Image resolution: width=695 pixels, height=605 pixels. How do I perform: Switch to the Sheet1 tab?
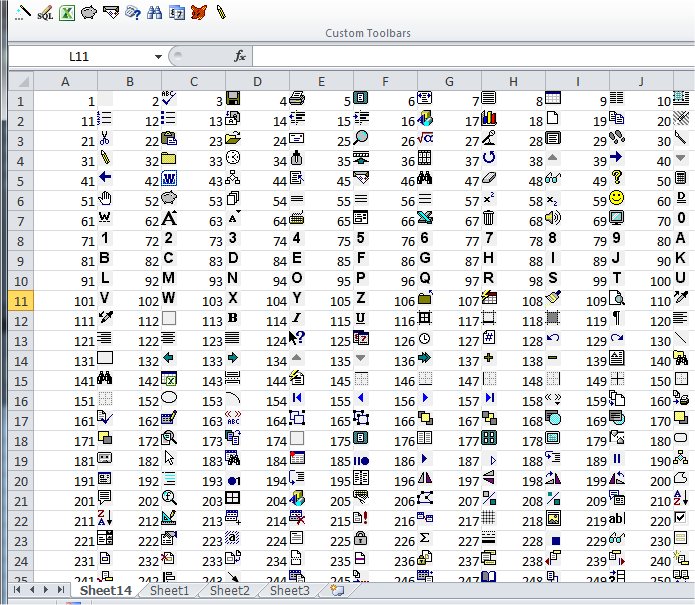tap(169, 590)
